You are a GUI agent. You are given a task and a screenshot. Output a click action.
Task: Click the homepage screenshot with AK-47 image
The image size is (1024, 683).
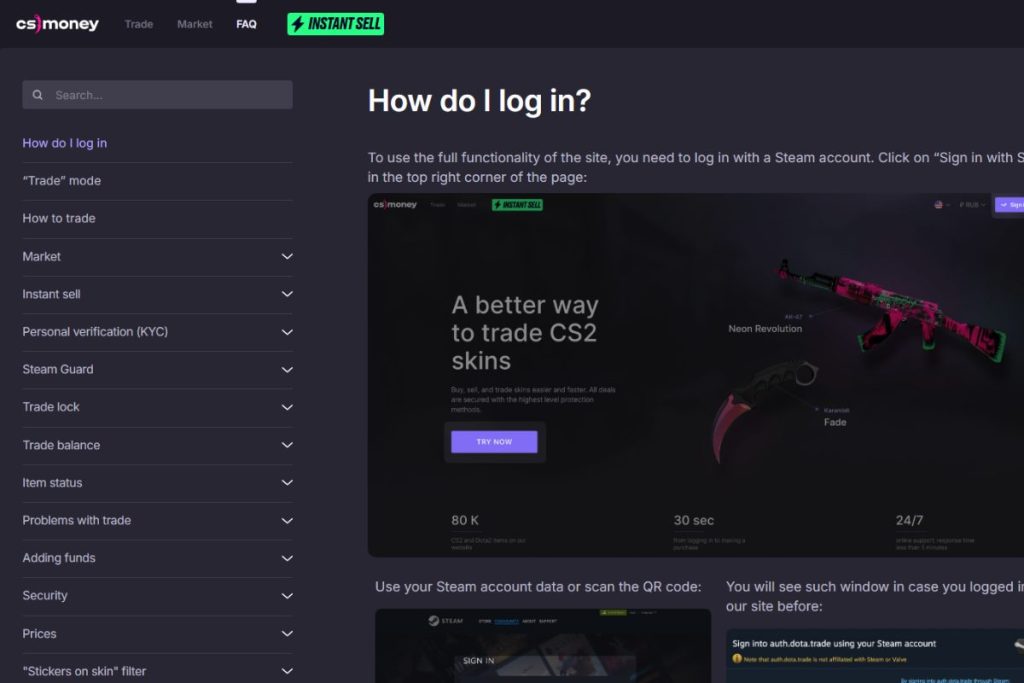point(696,375)
